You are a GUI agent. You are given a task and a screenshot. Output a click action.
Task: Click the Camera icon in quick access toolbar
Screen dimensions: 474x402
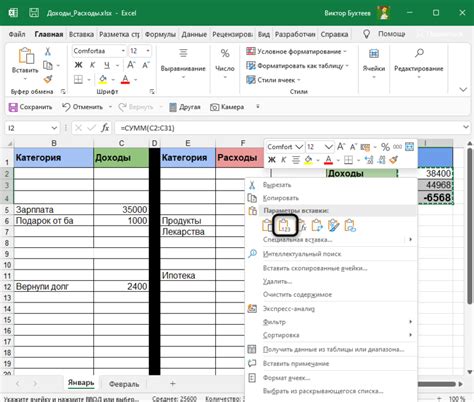click(215, 107)
